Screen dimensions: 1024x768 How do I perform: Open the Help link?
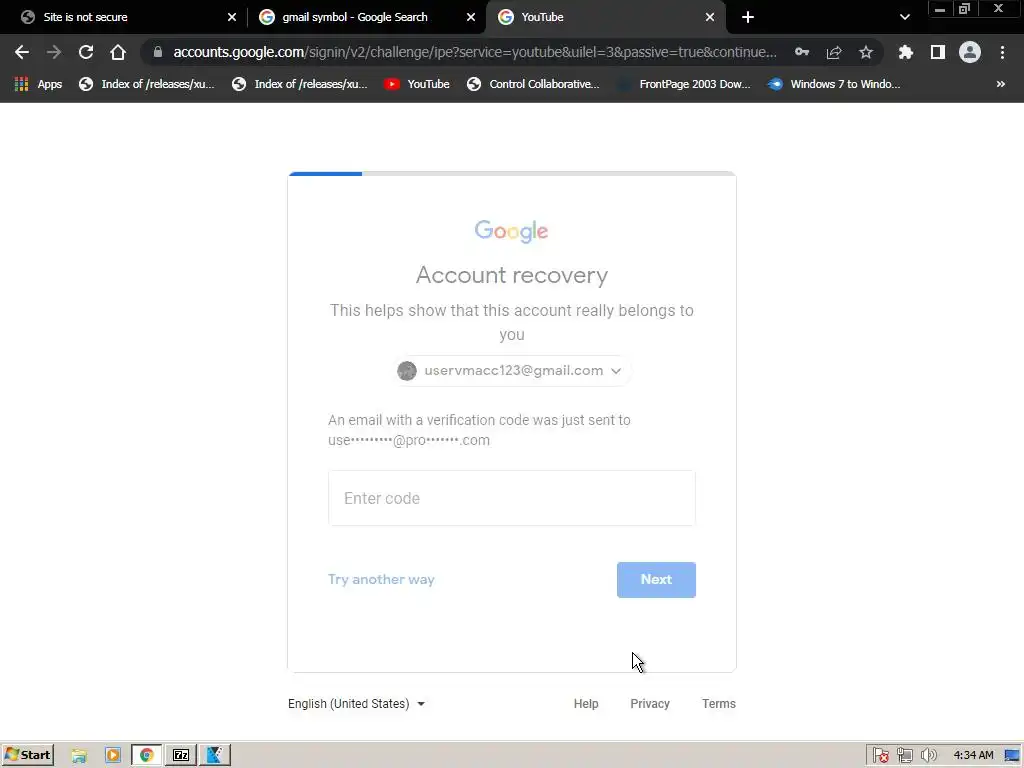tap(586, 704)
